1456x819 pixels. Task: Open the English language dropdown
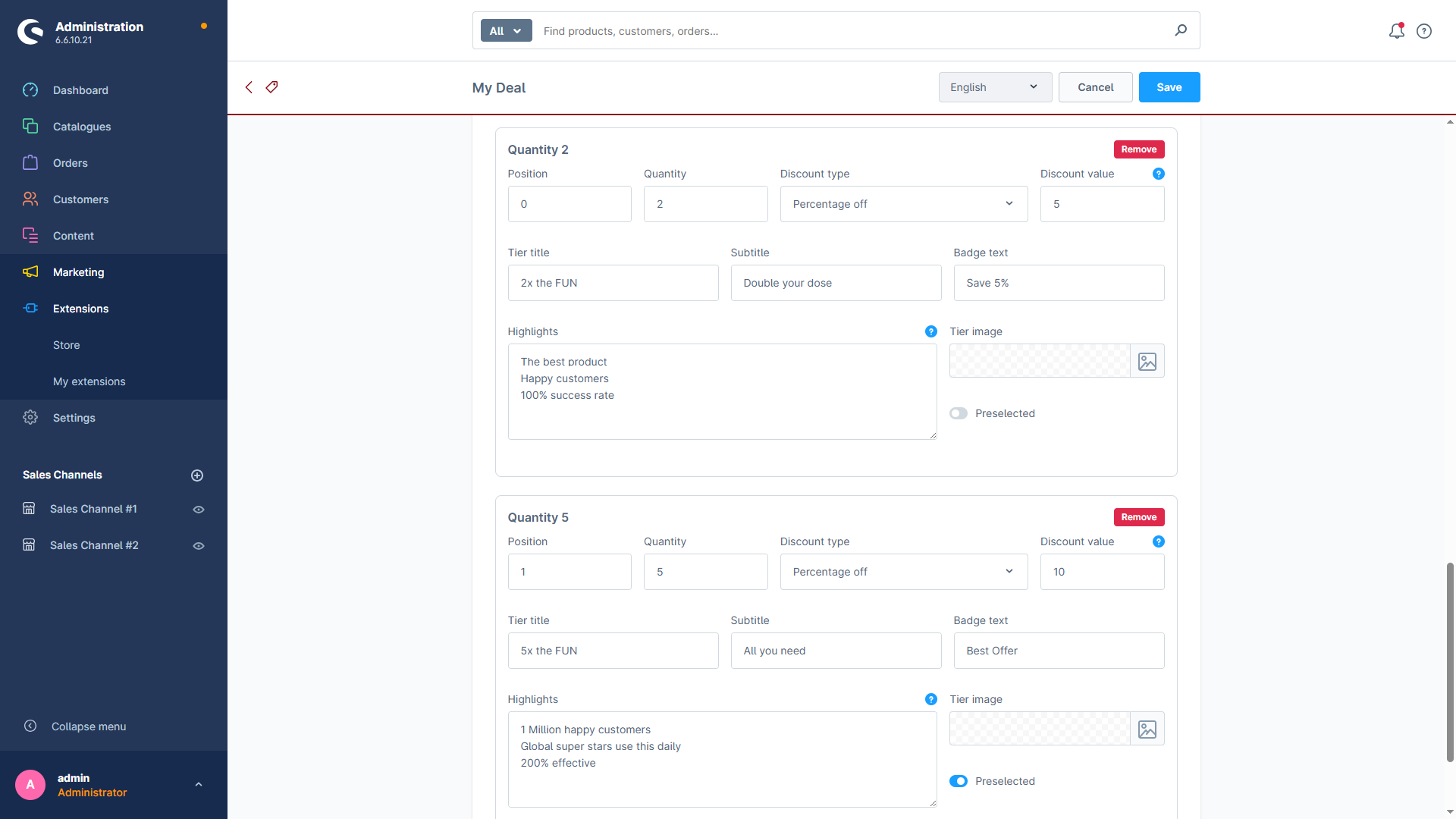tap(995, 87)
